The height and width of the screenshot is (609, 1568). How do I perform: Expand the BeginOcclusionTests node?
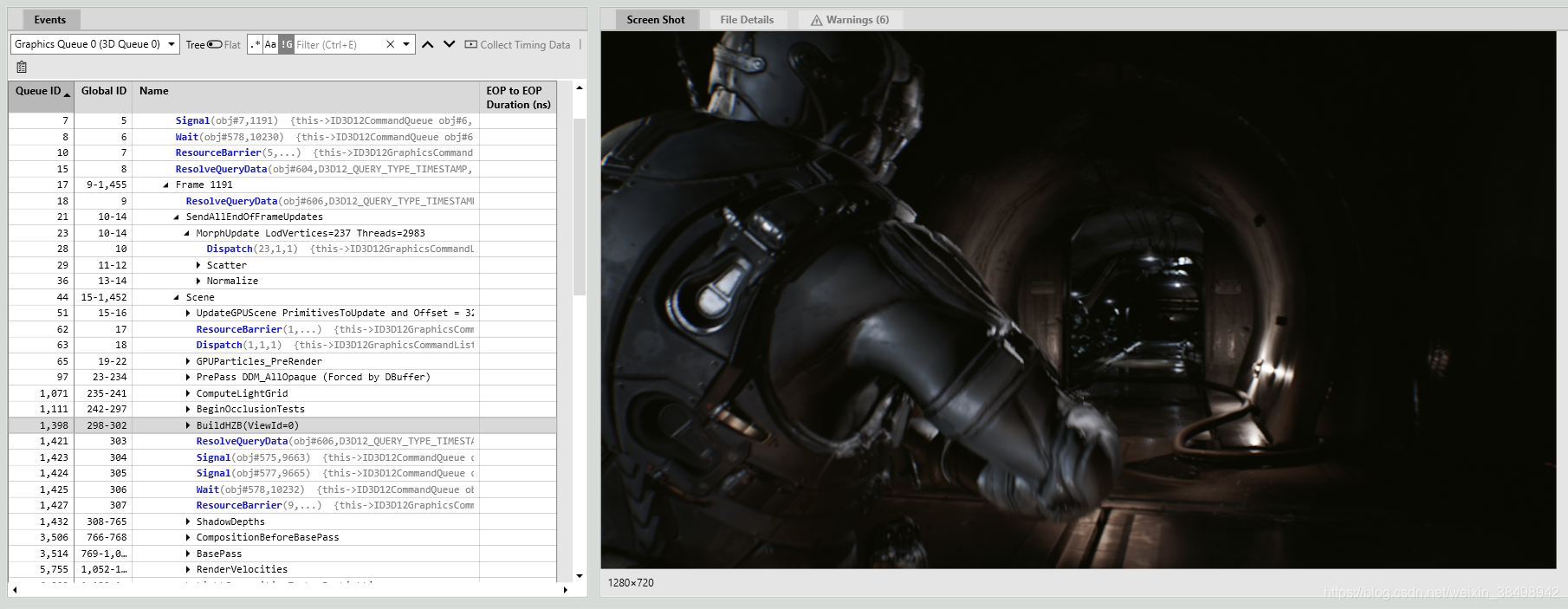tap(188, 410)
